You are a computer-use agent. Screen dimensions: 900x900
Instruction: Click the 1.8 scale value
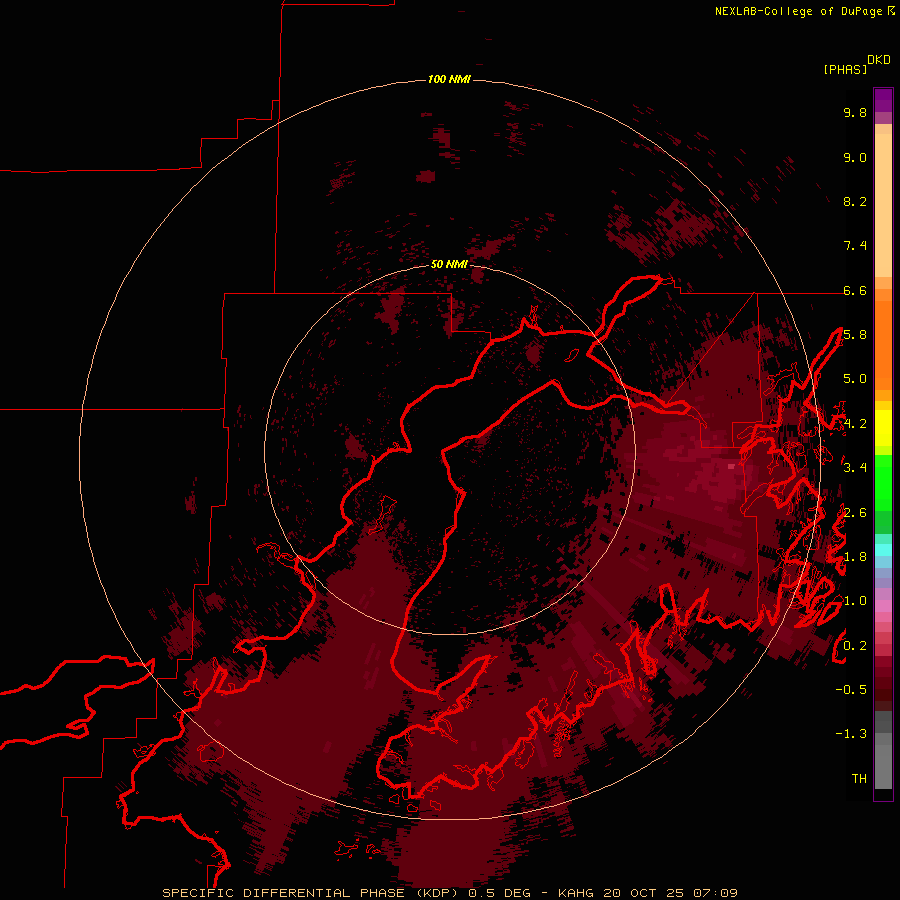855,557
